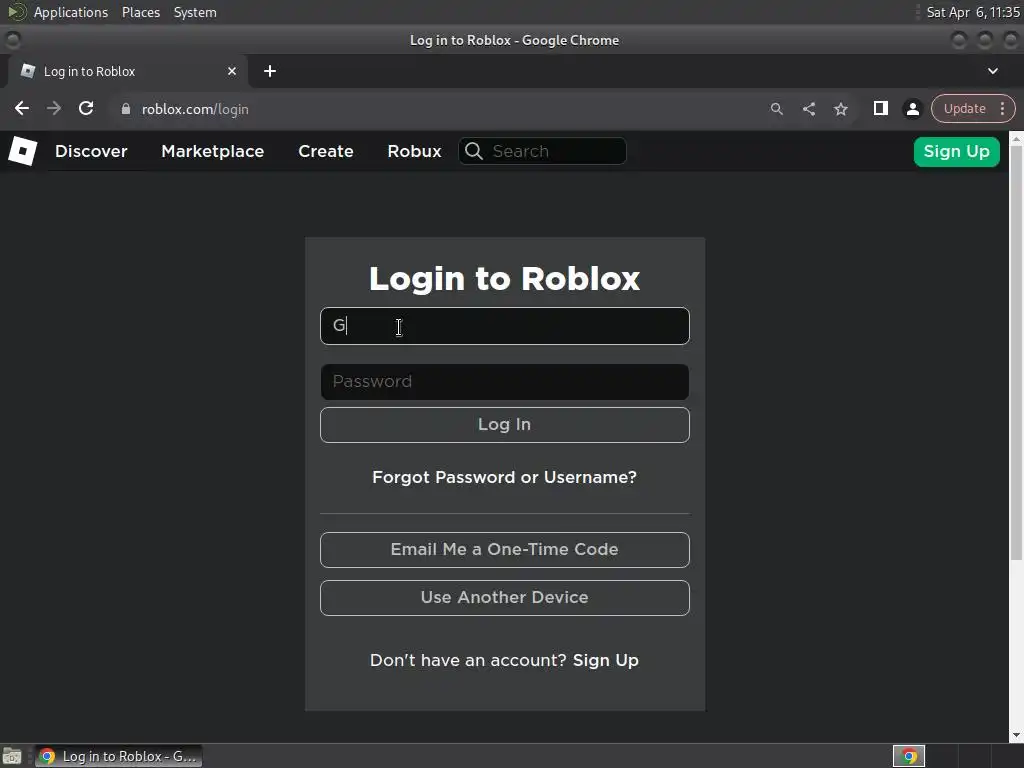The width and height of the screenshot is (1024, 768).
Task: Click the Chrome icon in taskbar entry
Action: 47,756
